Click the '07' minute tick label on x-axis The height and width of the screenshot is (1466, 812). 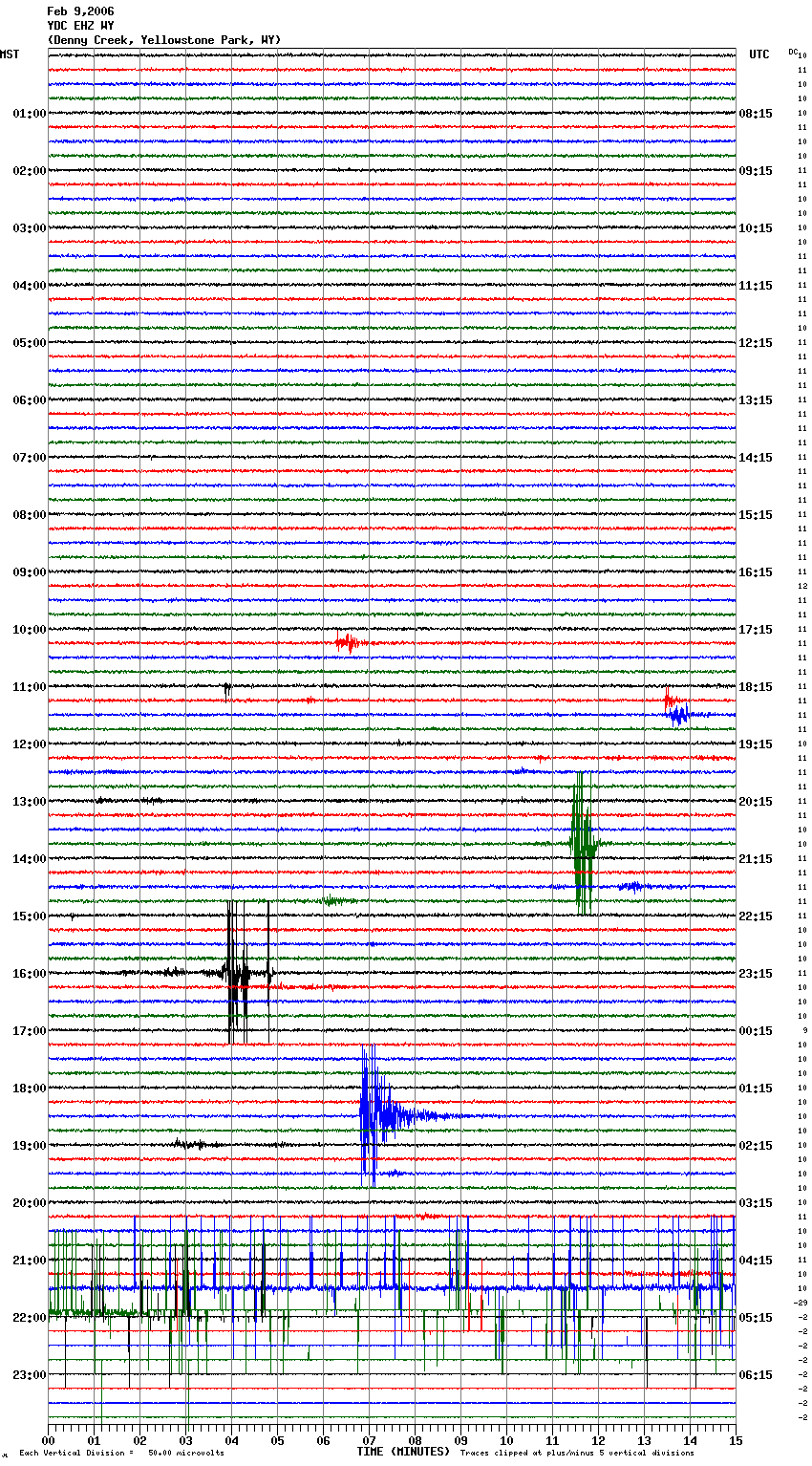[369, 1440]
